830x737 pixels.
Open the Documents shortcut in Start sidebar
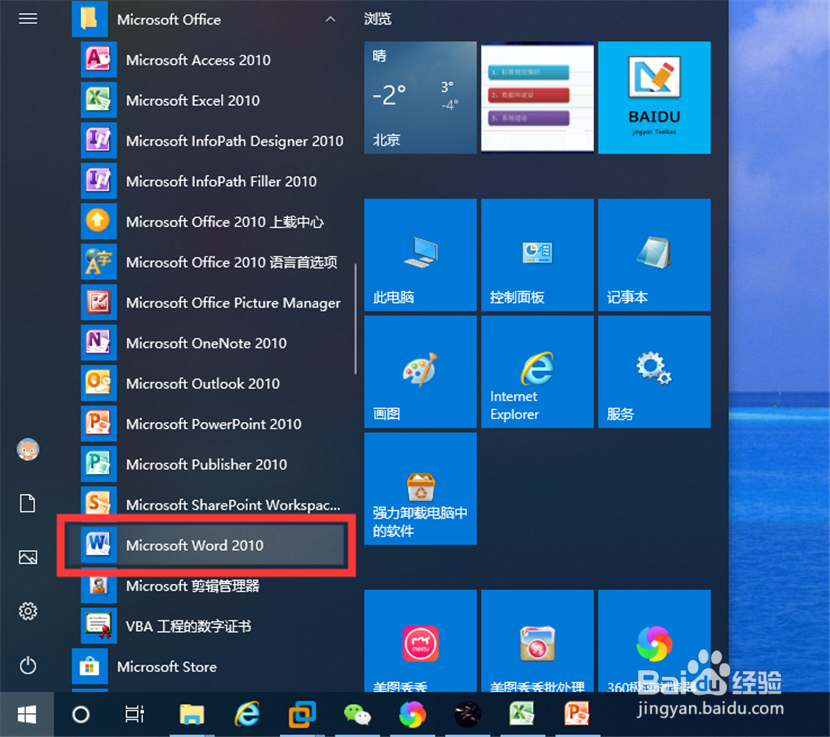click(28, 504)
